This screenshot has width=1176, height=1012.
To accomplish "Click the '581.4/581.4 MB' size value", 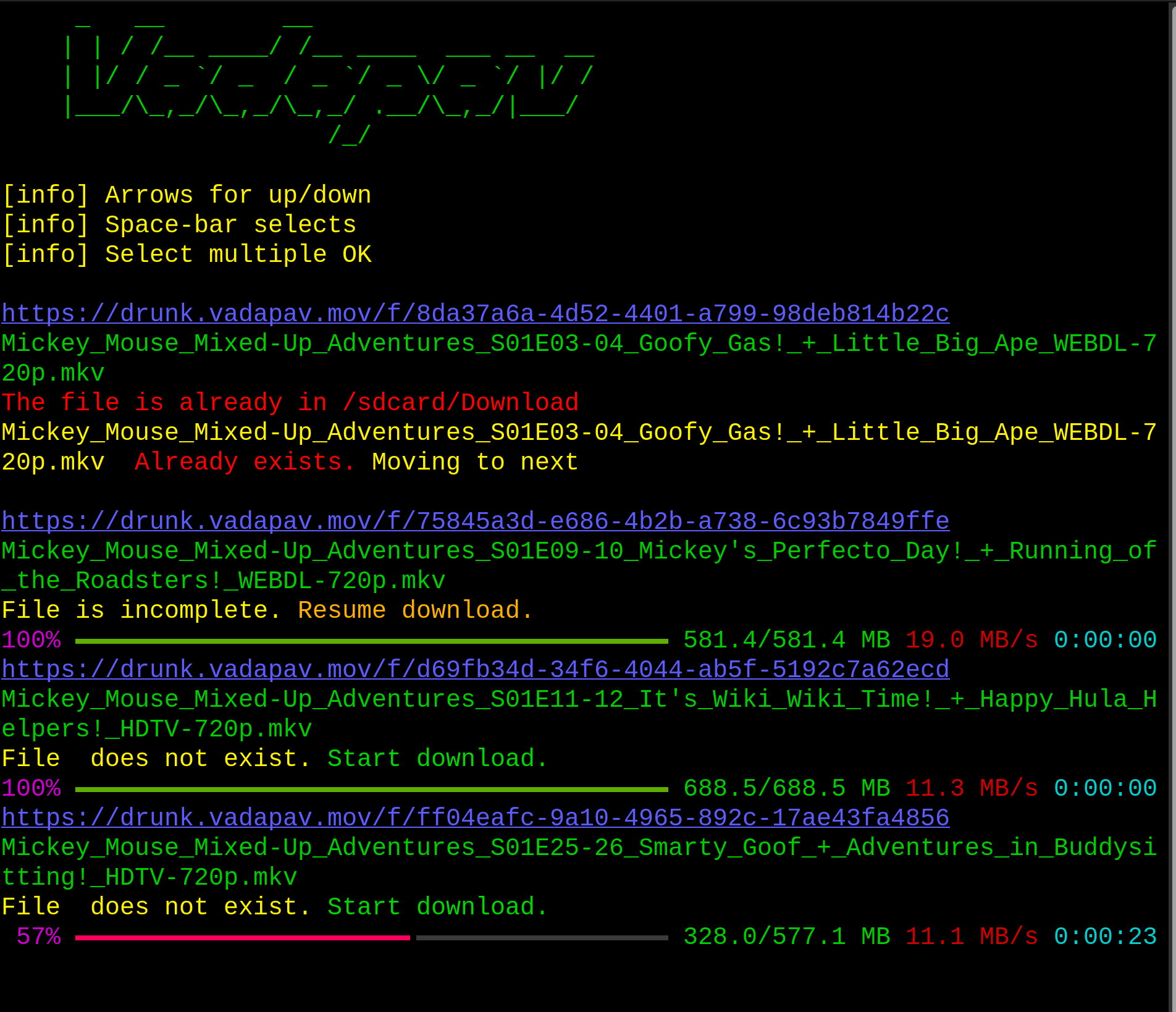I will coord(787,640).
